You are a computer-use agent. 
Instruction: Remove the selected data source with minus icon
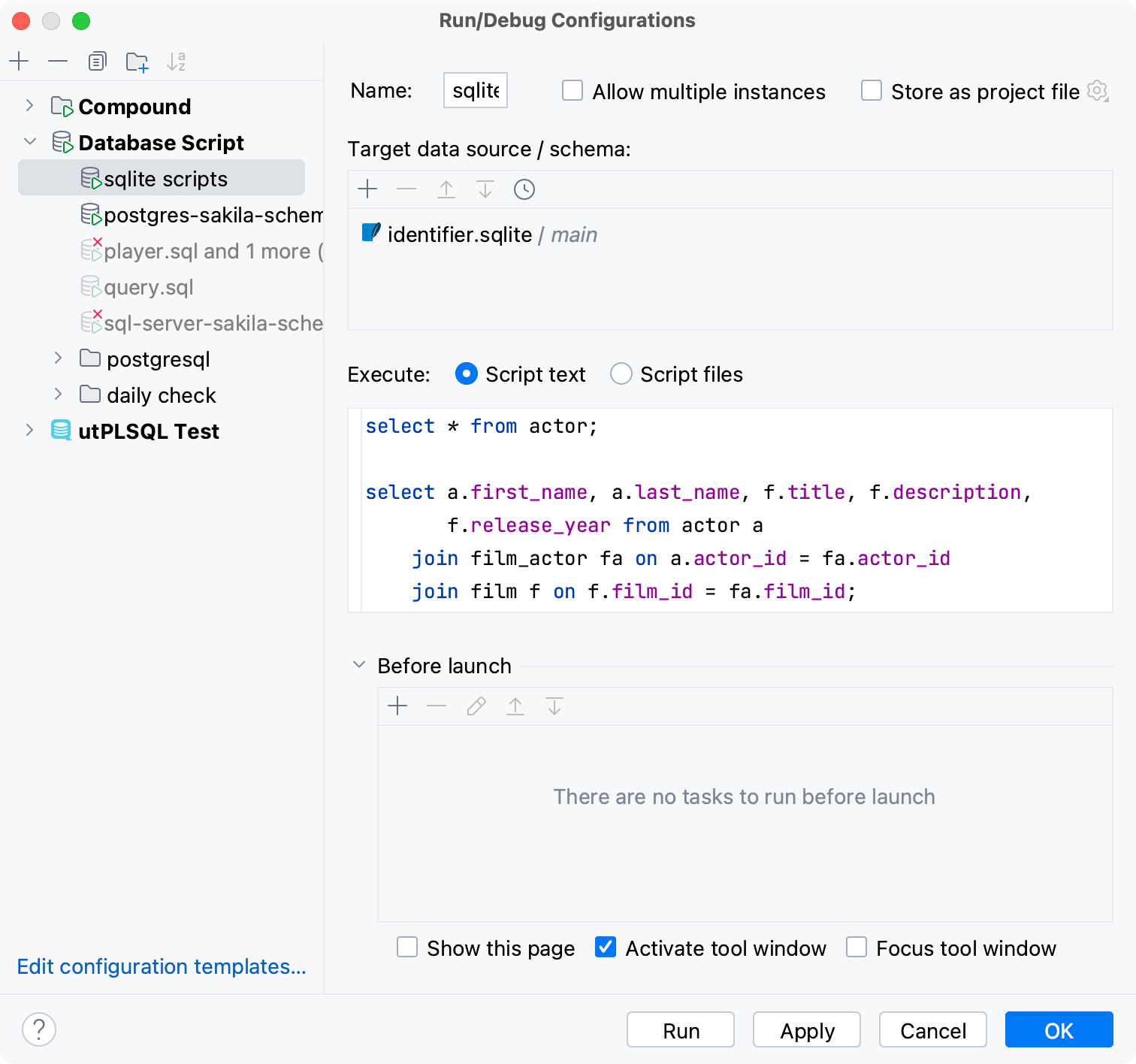click(x=406, y=189)
